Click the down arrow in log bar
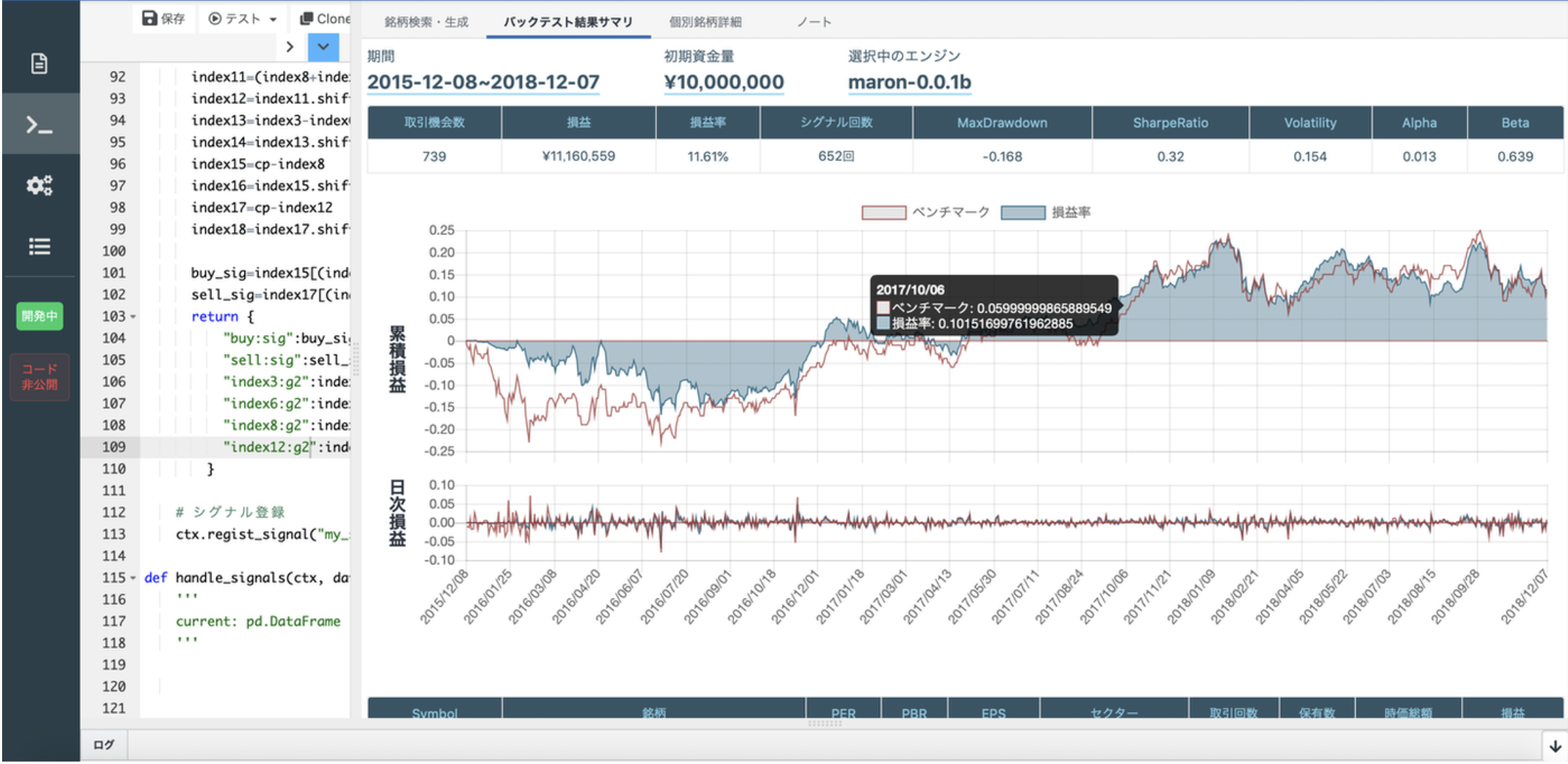The image size is (1568, 764). tap(1555, 746)
